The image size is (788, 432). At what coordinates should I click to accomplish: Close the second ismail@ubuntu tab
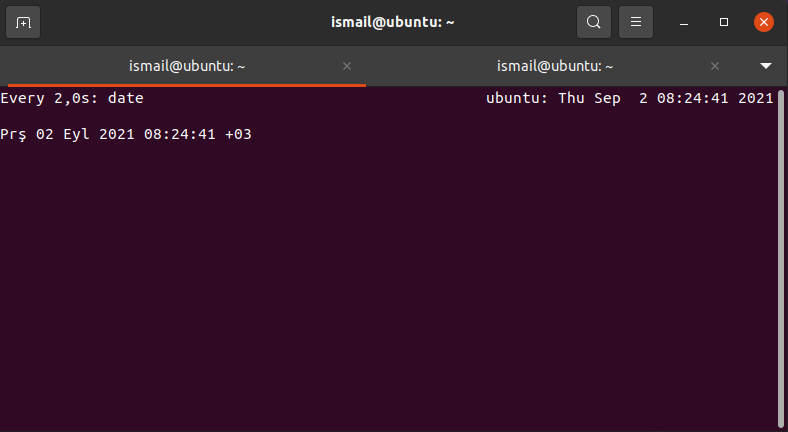[715, 66]
